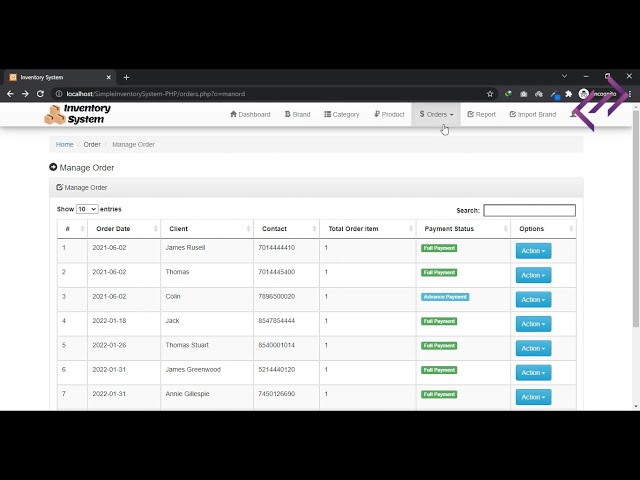
Task: Open the Product menu item
Action: pyautogui.click(x=389, y=114)
